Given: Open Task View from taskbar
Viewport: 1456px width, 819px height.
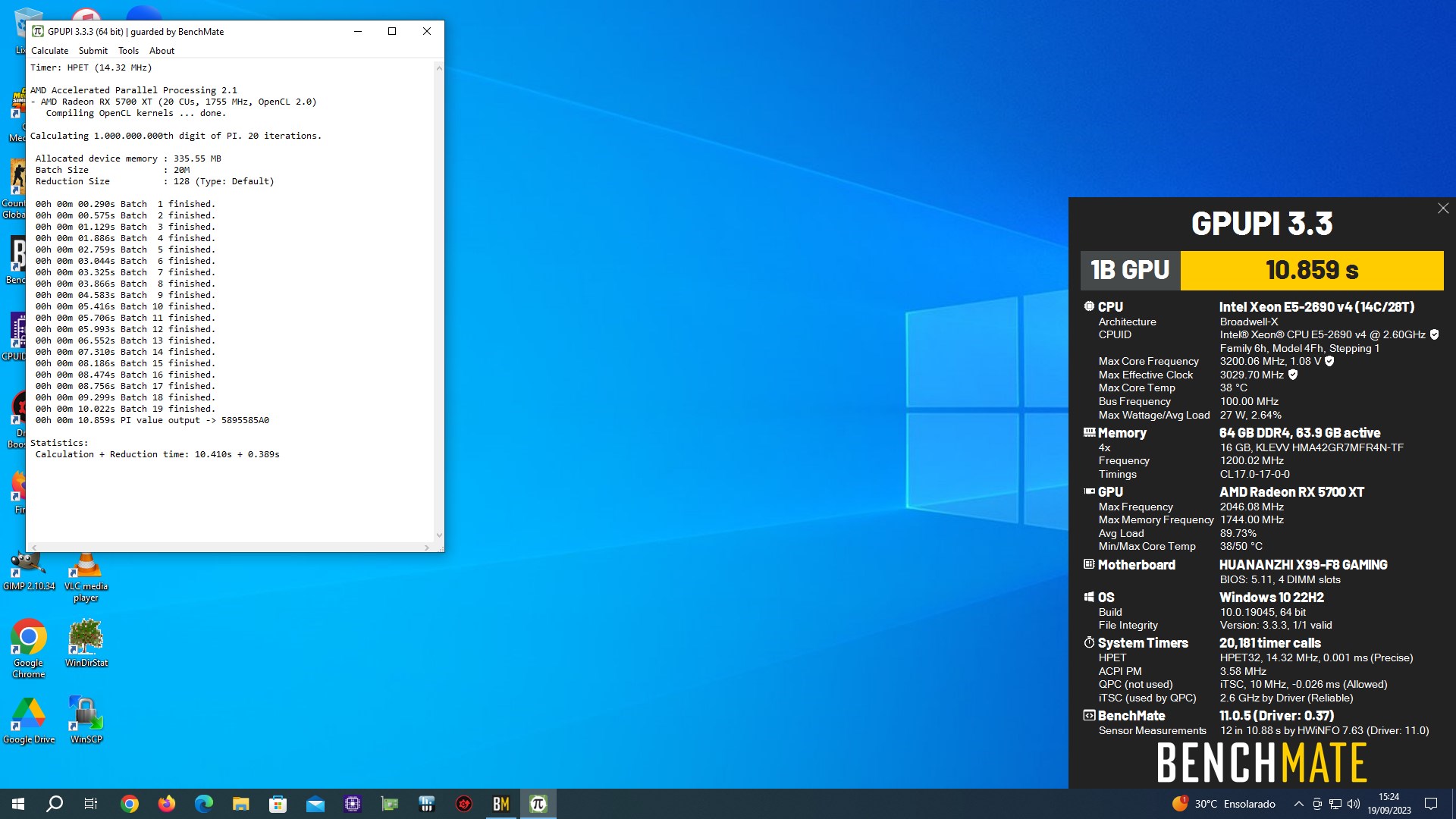Looking at the screenshot, I should point(91,804).
